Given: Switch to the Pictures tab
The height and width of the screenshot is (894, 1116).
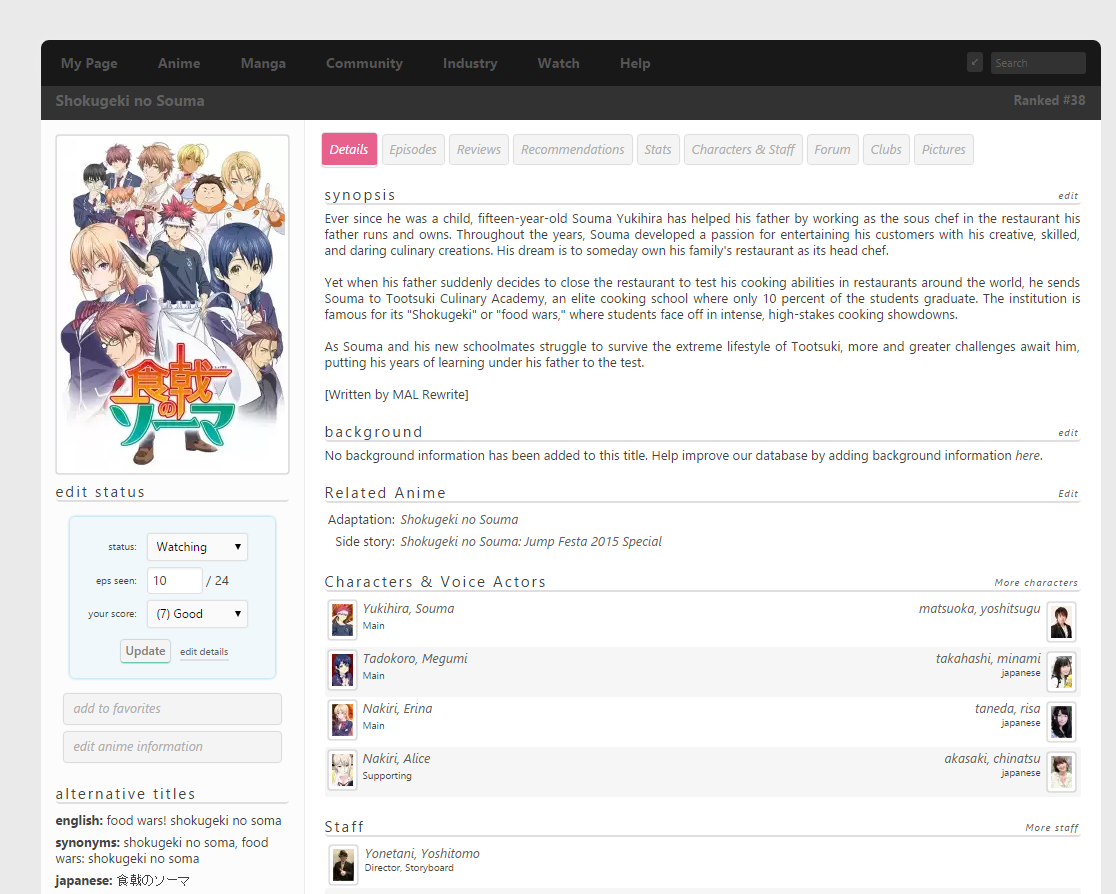Looking at the screenshot, I should point(943,149).
